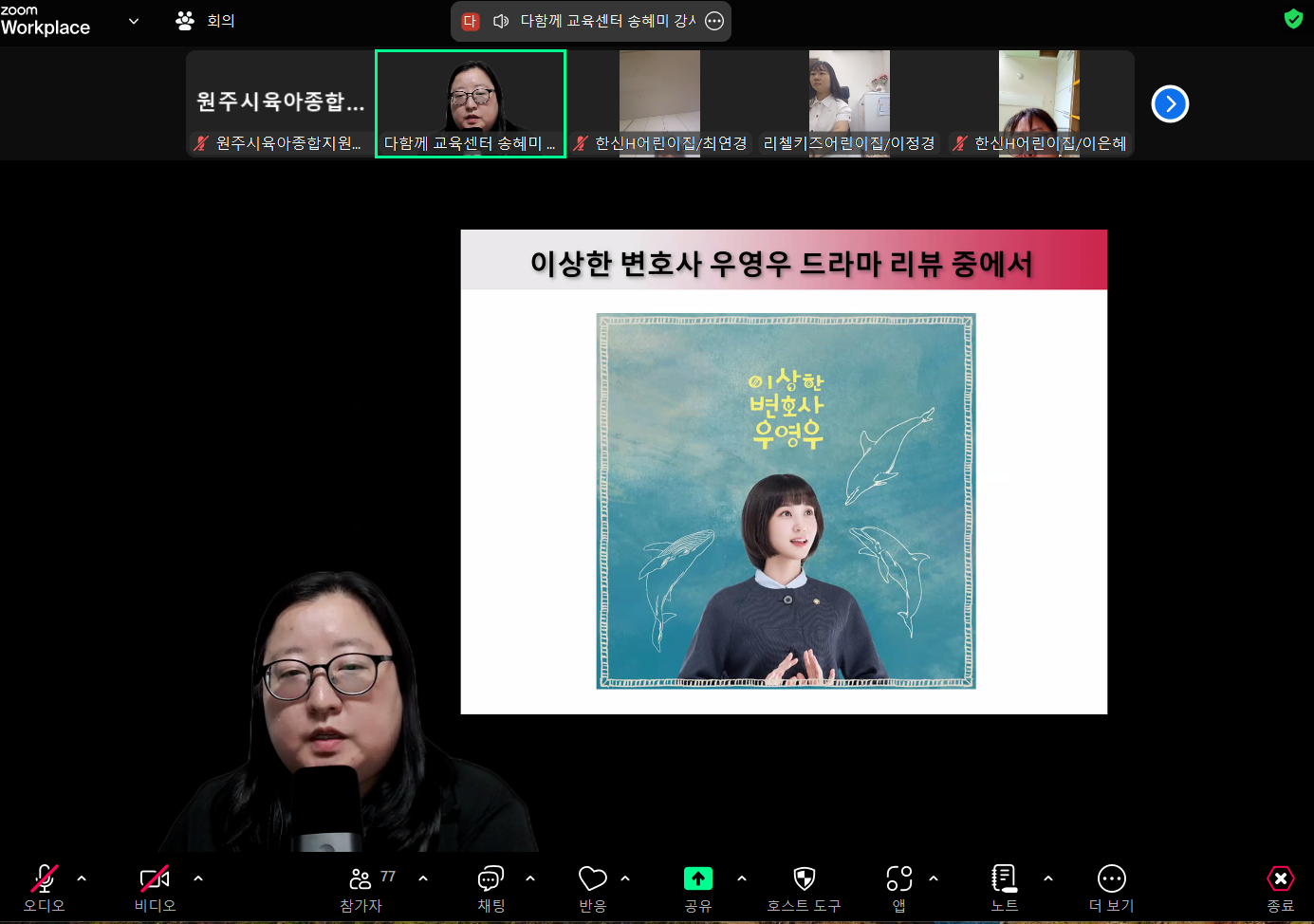The width and height of the screenshot is (1314, 924).
Task: Open the more options ellipsis in speaker banner
Action: point(714,21)
